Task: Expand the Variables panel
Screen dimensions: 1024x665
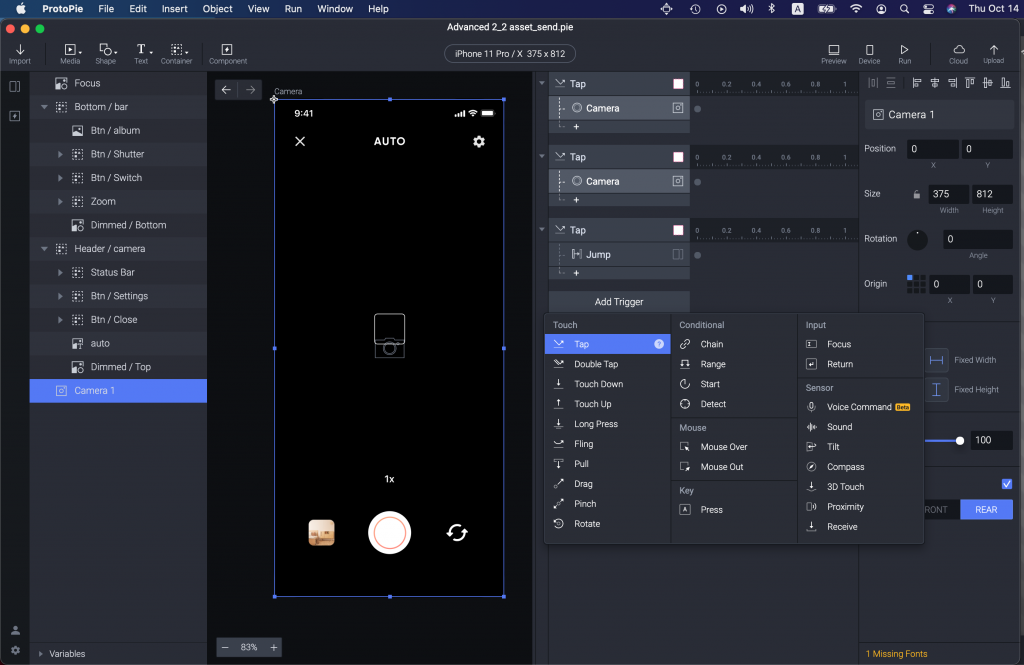Action: tap(41, 654)
